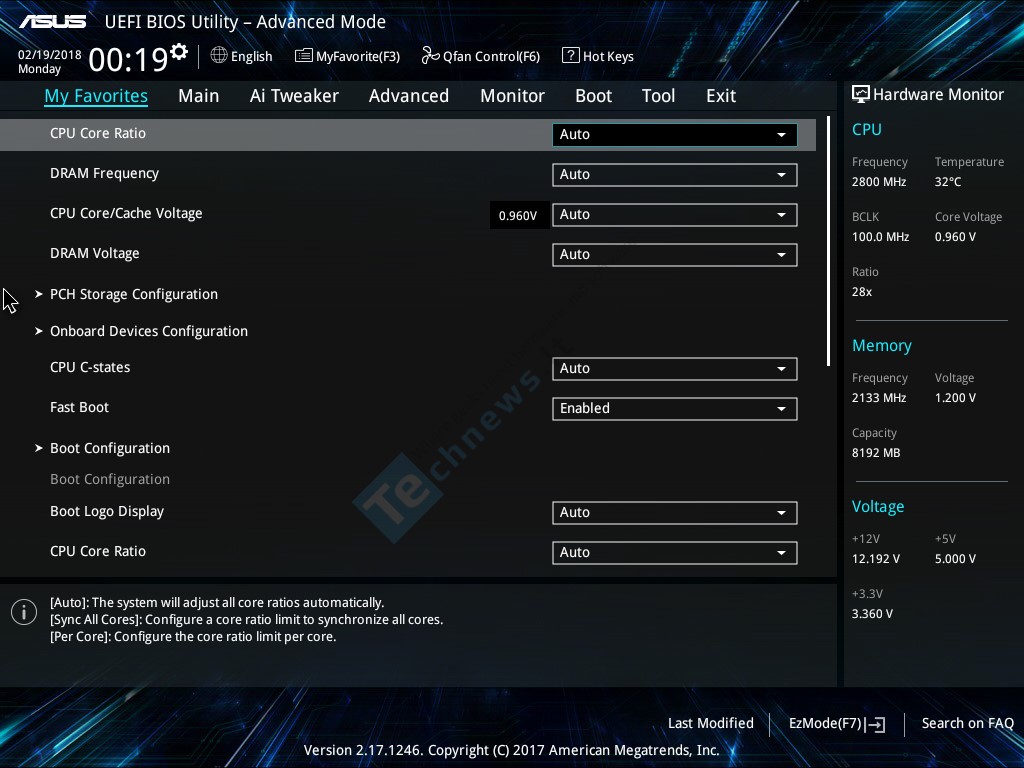This screenshot has height=768, width=1024.
Task: Click the 0.960V value beside CPU Core/Cache Voltage
Action: pos(518,216)
